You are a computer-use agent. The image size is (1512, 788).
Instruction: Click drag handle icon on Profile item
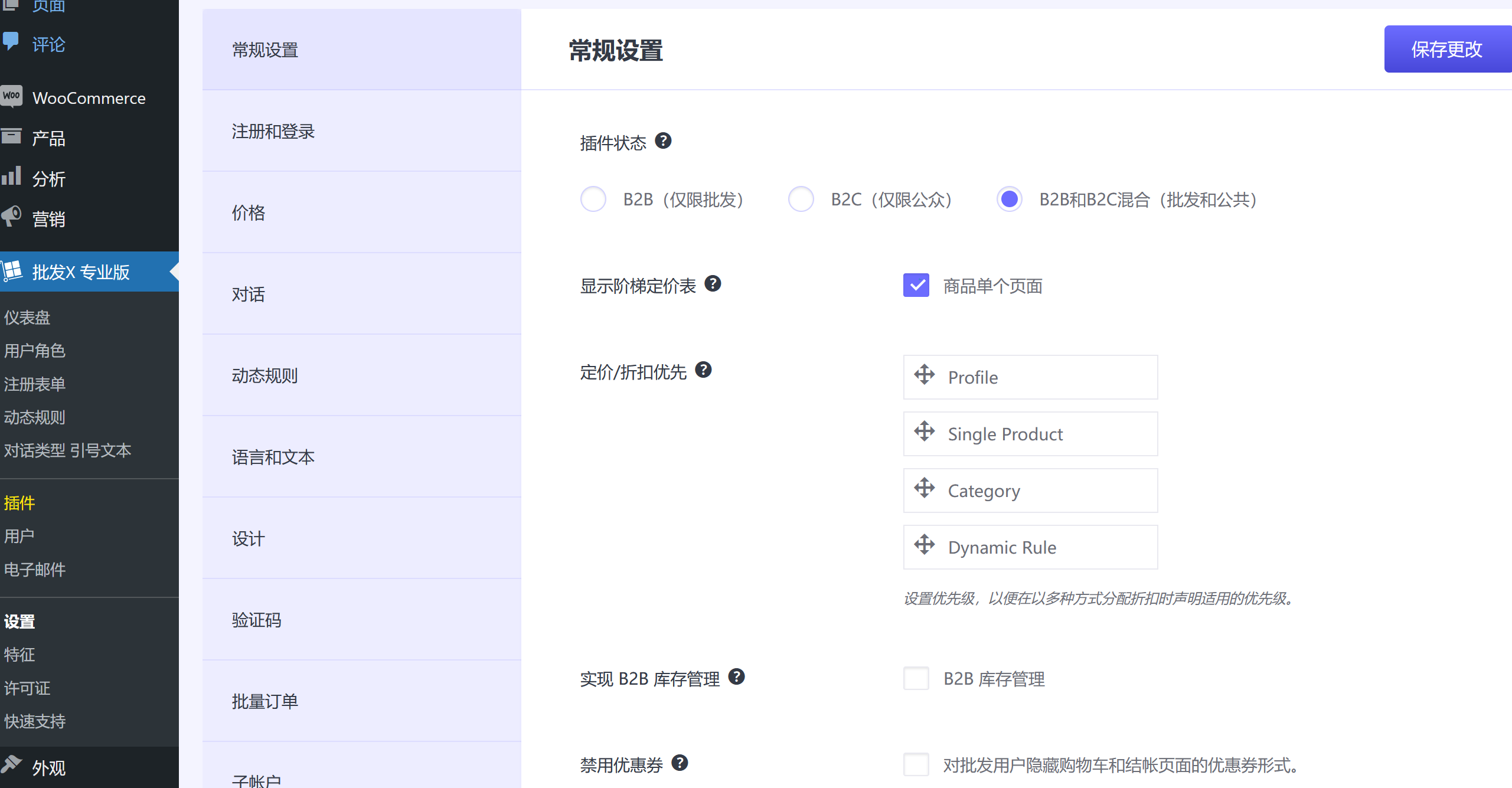click(925, 375)
